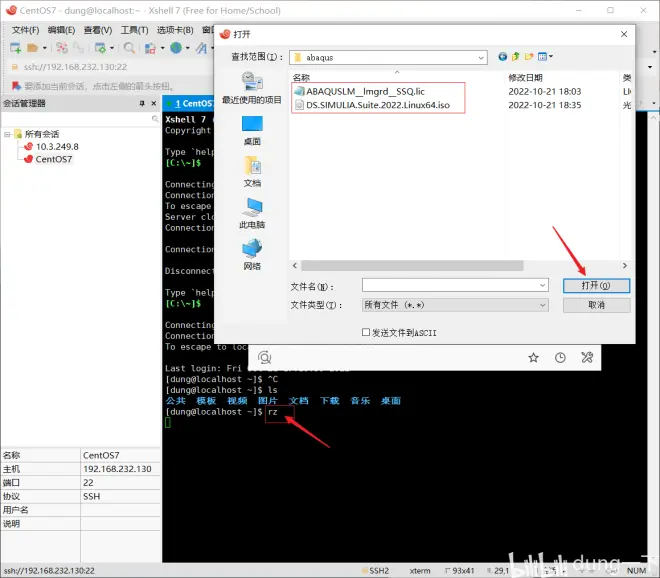Click the open session folder icon
This screenshot has height=578, width=660.
(x=32, y=48)
